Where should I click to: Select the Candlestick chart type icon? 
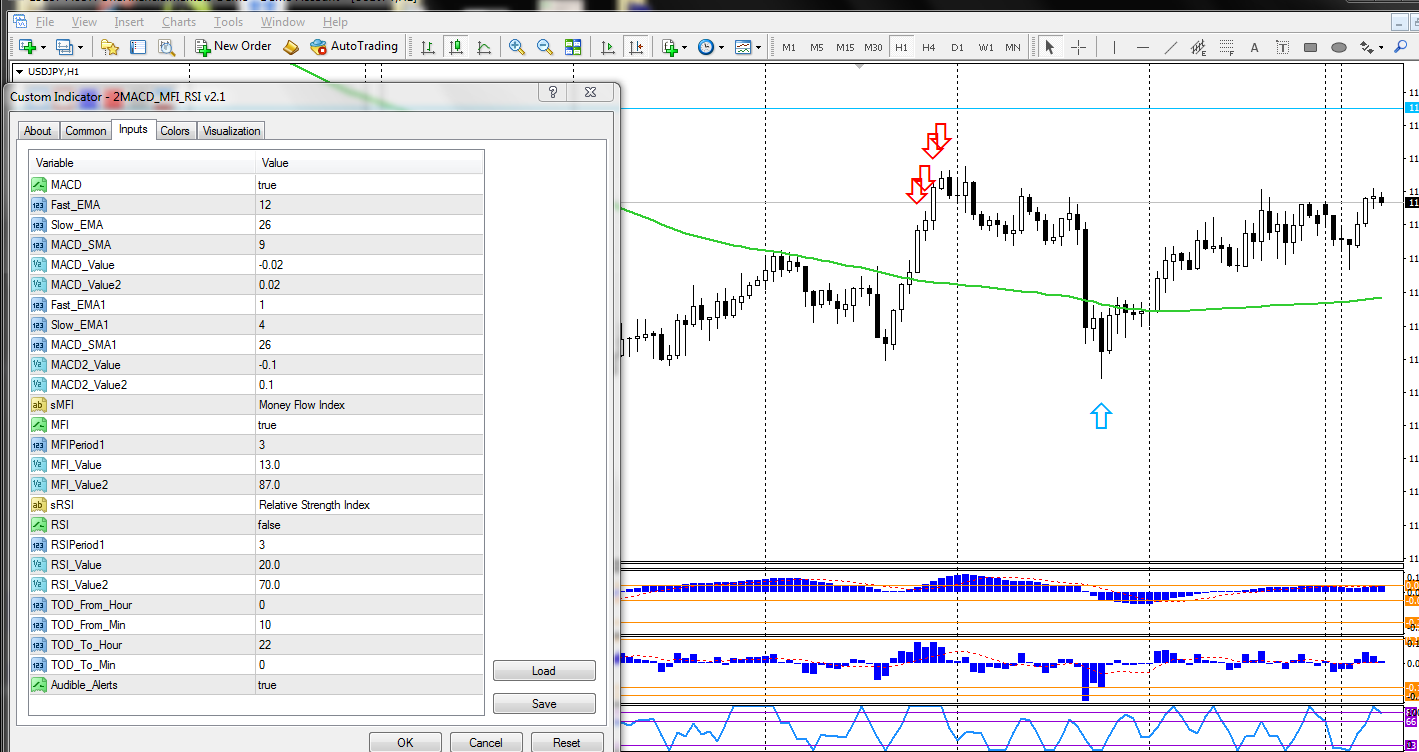[x=456, y=47]
